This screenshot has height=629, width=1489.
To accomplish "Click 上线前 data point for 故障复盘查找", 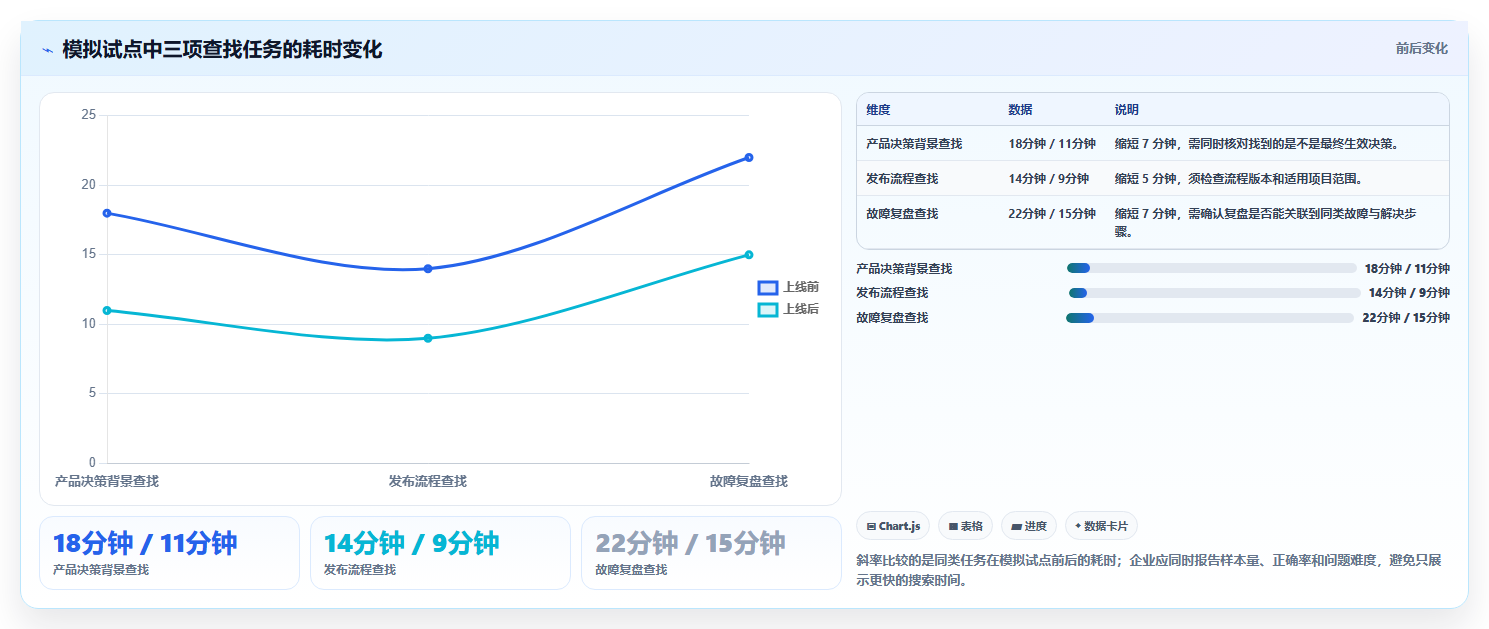I will [749, 157].
